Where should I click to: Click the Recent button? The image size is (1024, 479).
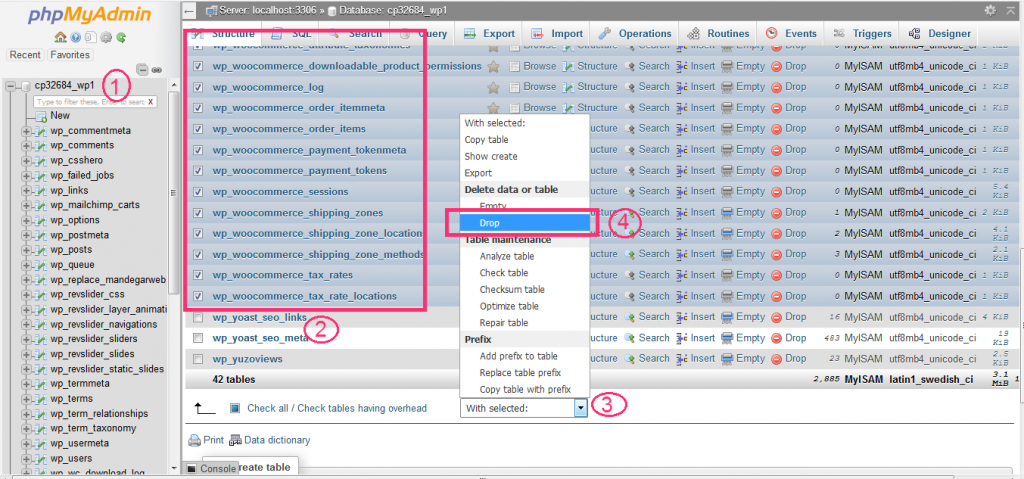coord(25,55)
